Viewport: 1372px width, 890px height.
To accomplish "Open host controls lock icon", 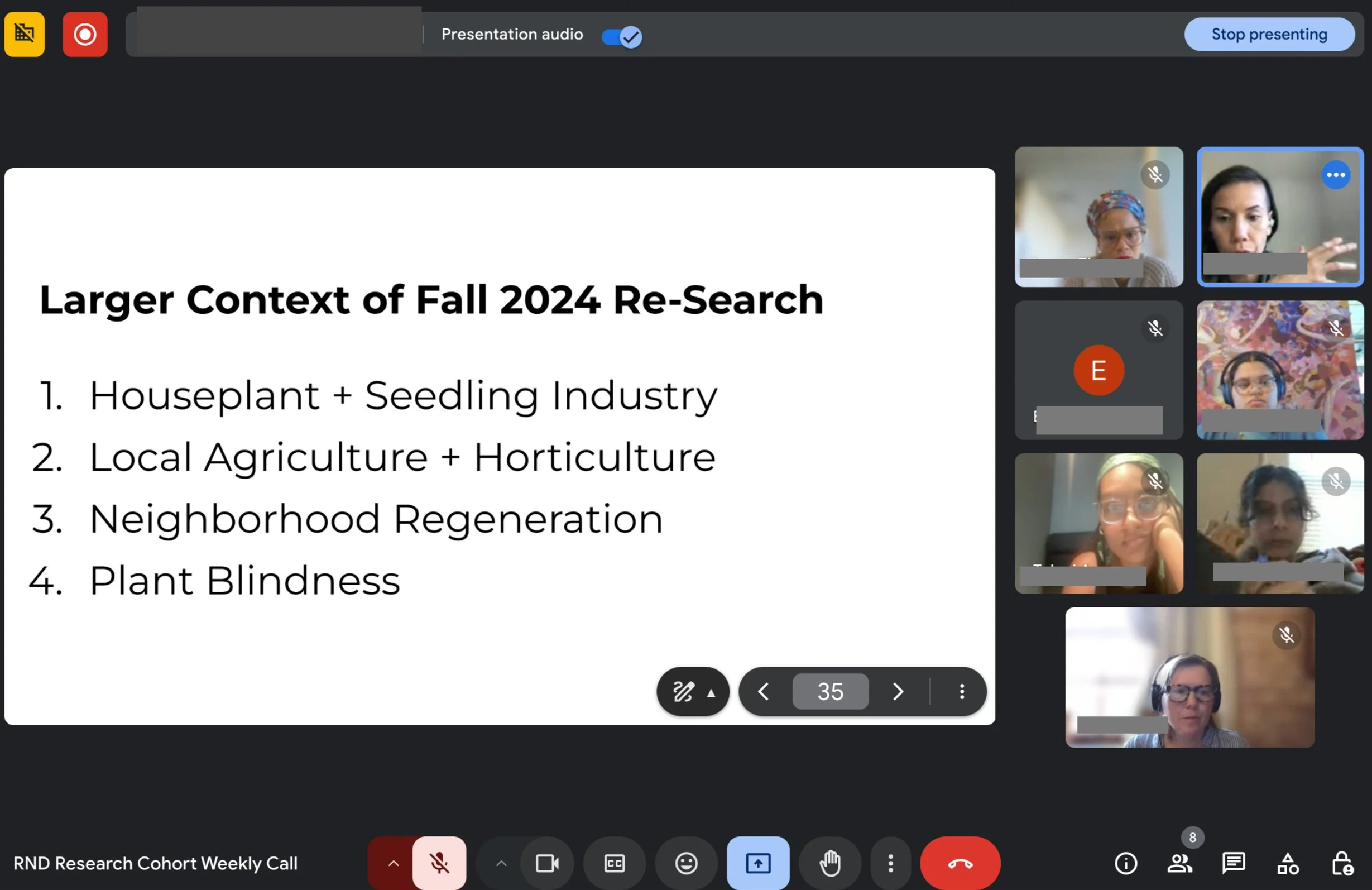I will (1342, 863).
